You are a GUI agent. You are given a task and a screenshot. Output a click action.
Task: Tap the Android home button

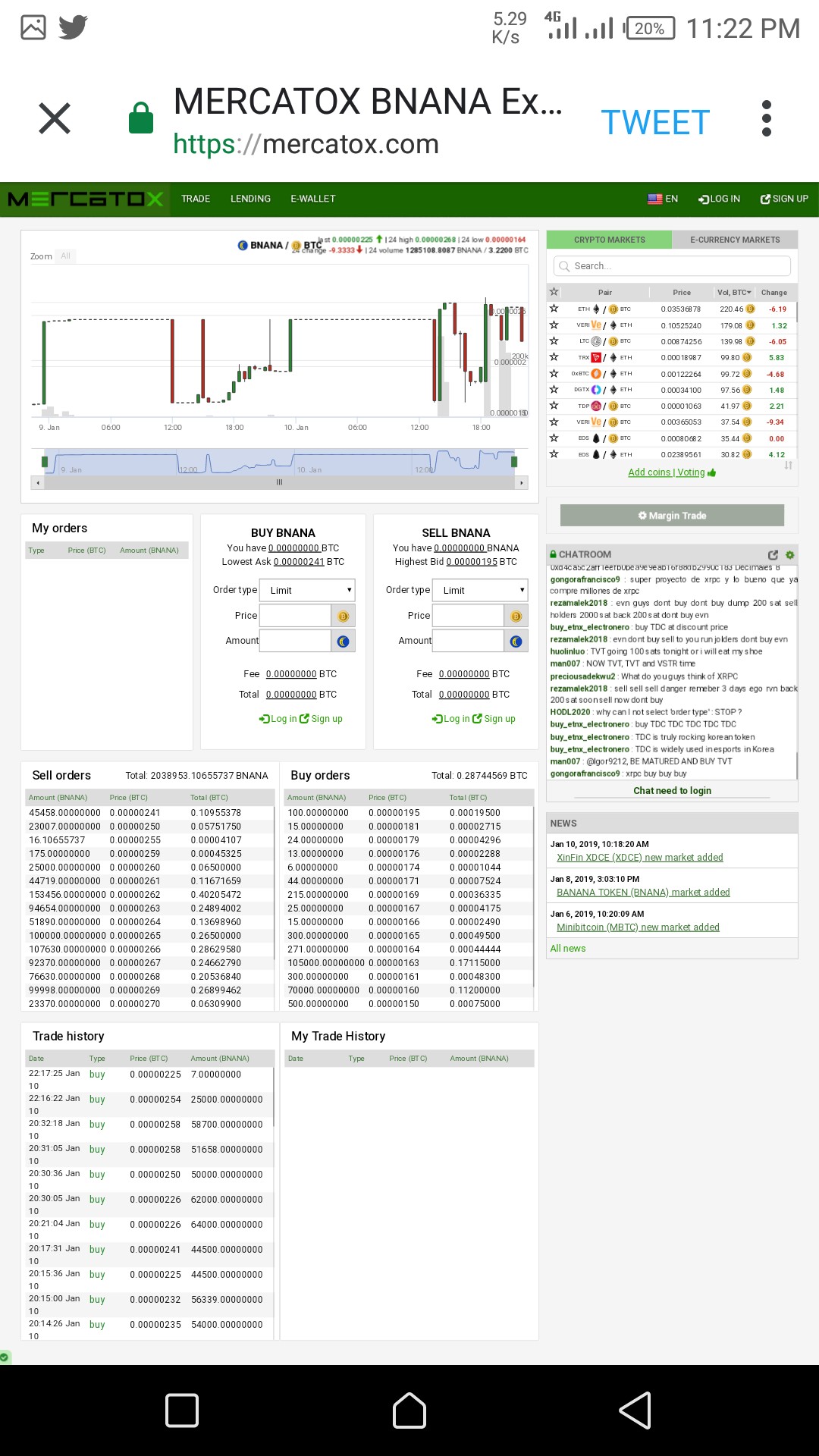[409, 1410]
